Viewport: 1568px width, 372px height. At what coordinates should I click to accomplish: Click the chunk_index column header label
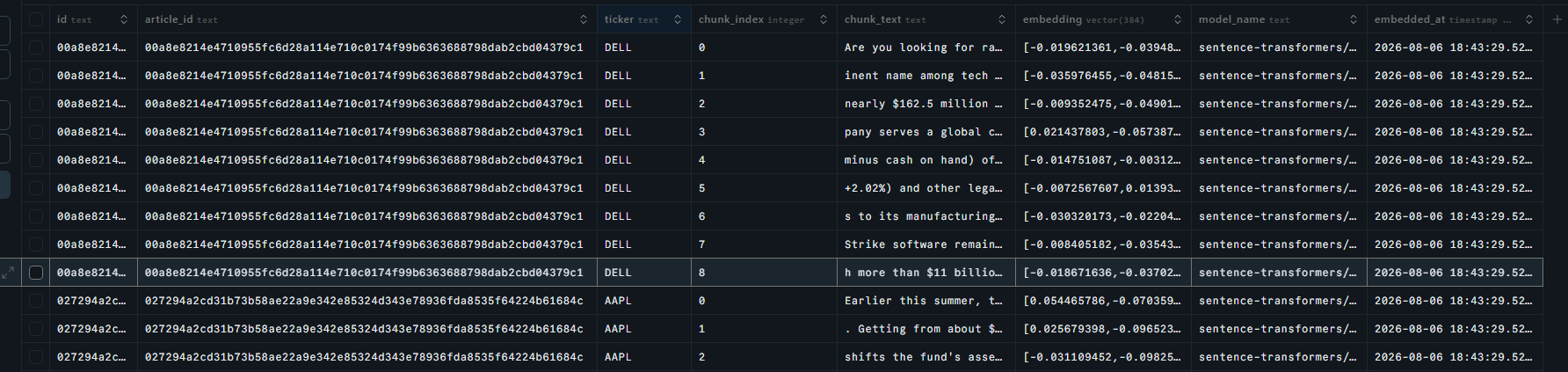coord(751,19)
